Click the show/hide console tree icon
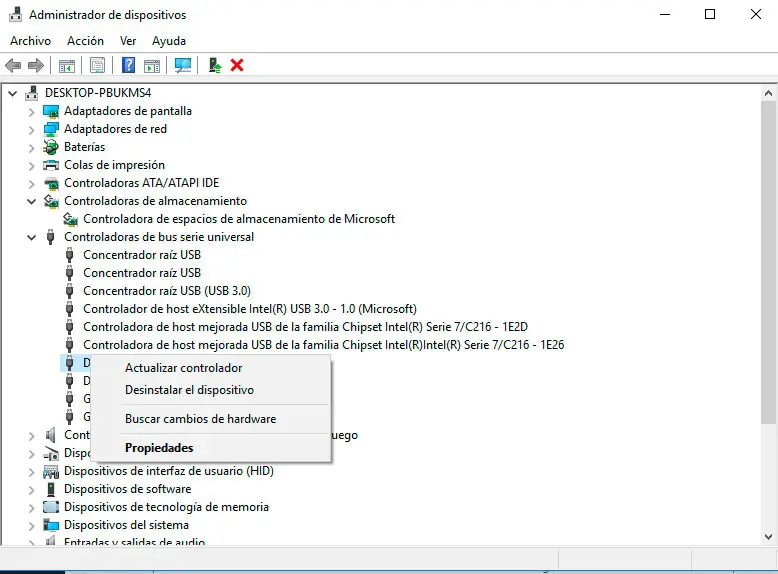This screenshot has width=778, height=574. click(x=66, y=65)
